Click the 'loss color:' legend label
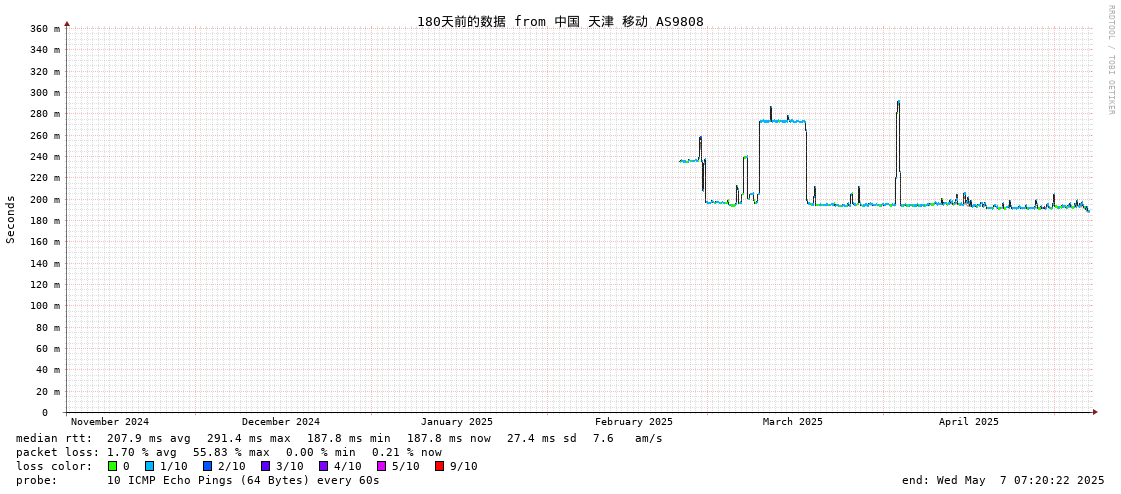The width and height of the screenshot is (1121, 494). [54, 466]
